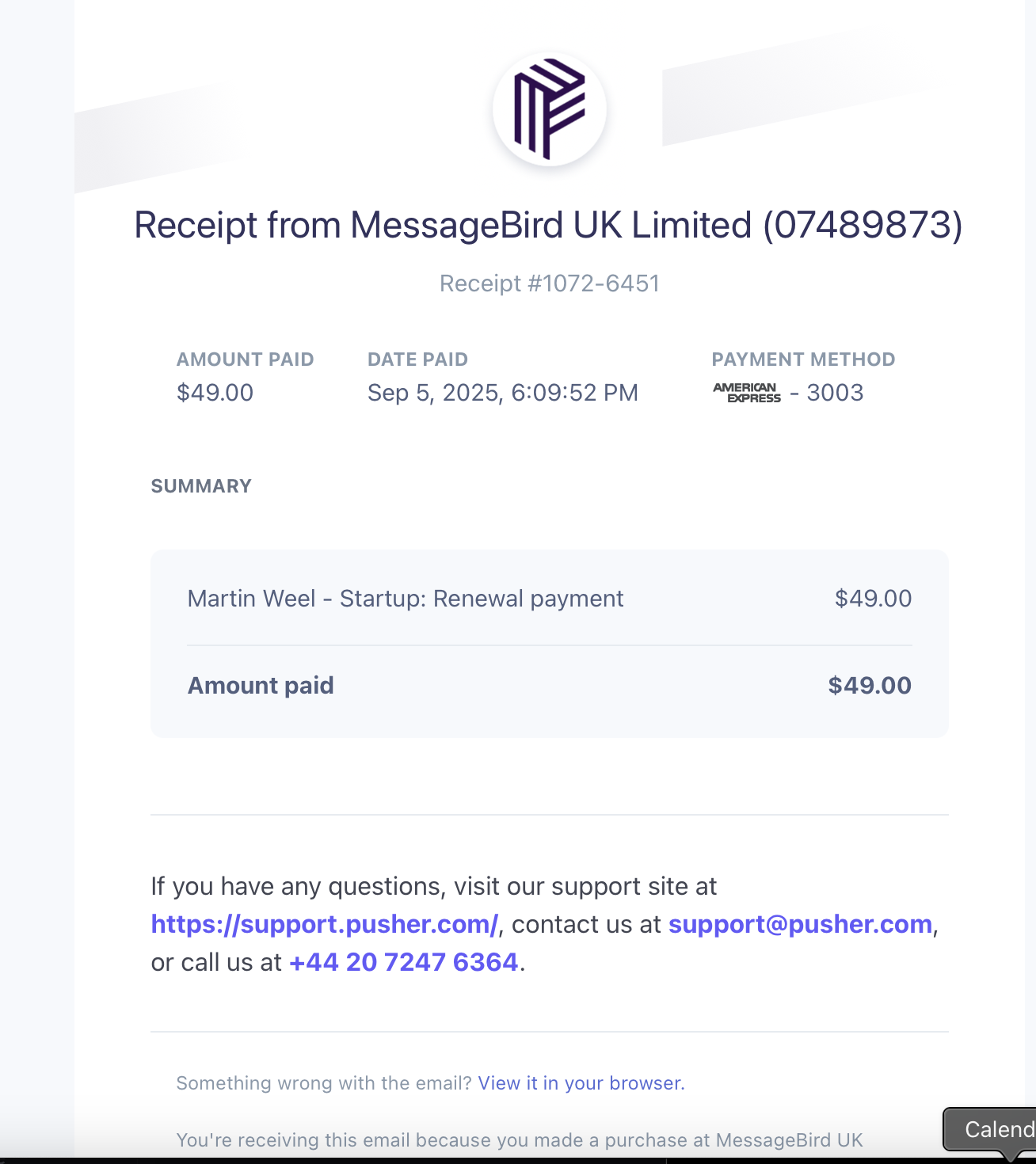Click the support@pusher.com email link
Viewport: 1036px width, 1164px height.
pyautogui.click(x=800, y=924)
